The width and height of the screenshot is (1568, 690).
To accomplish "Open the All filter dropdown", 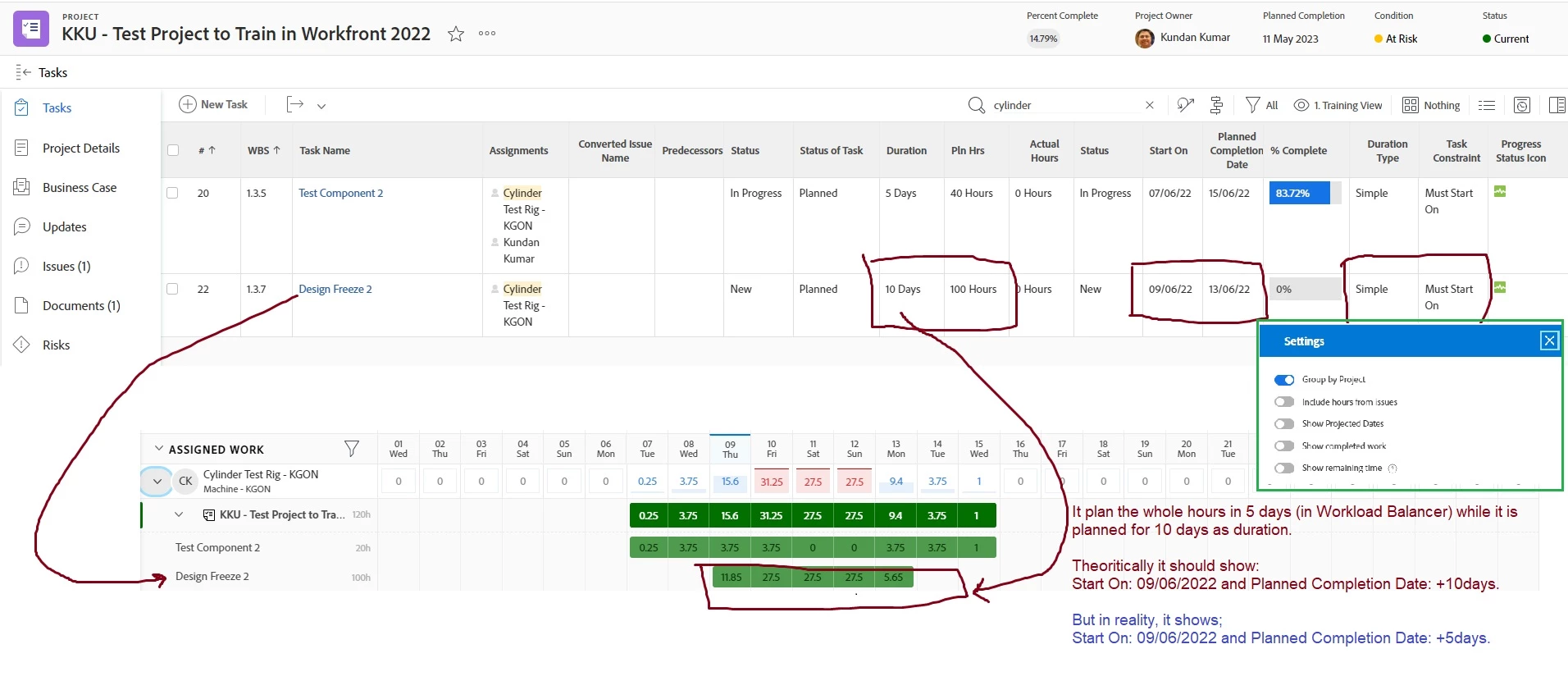I will (1262, 105).
